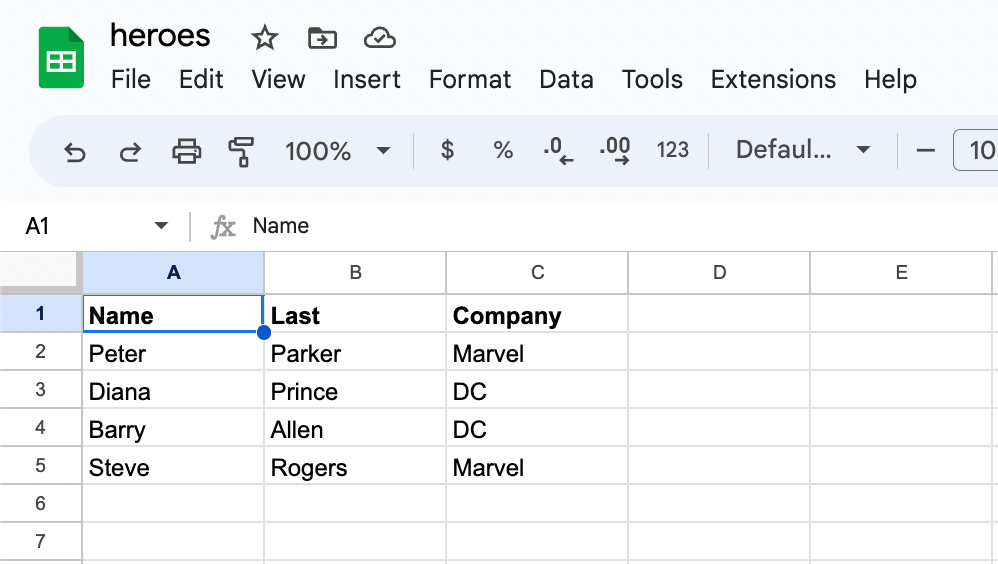Decrease decimal places button
998x564 pixels.
558,151
